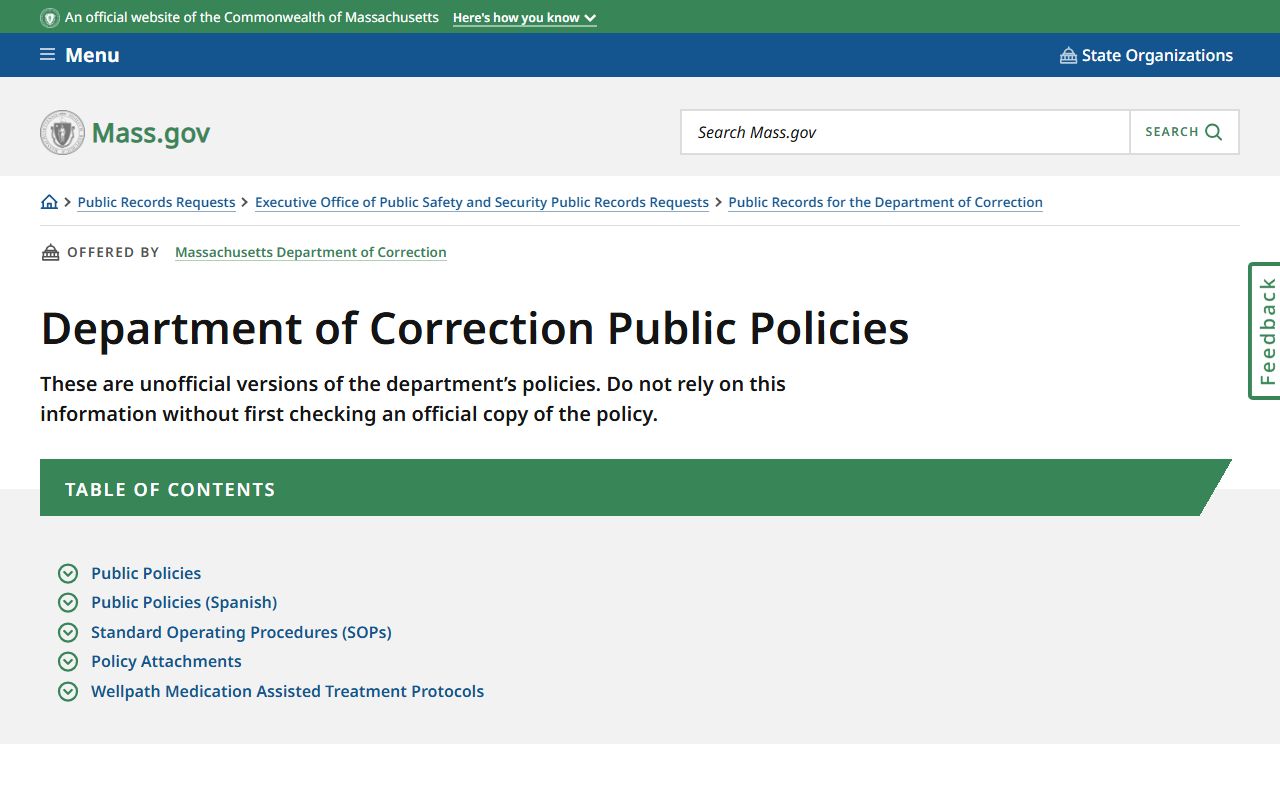Open Public Records for Department of Correction link

885,202
